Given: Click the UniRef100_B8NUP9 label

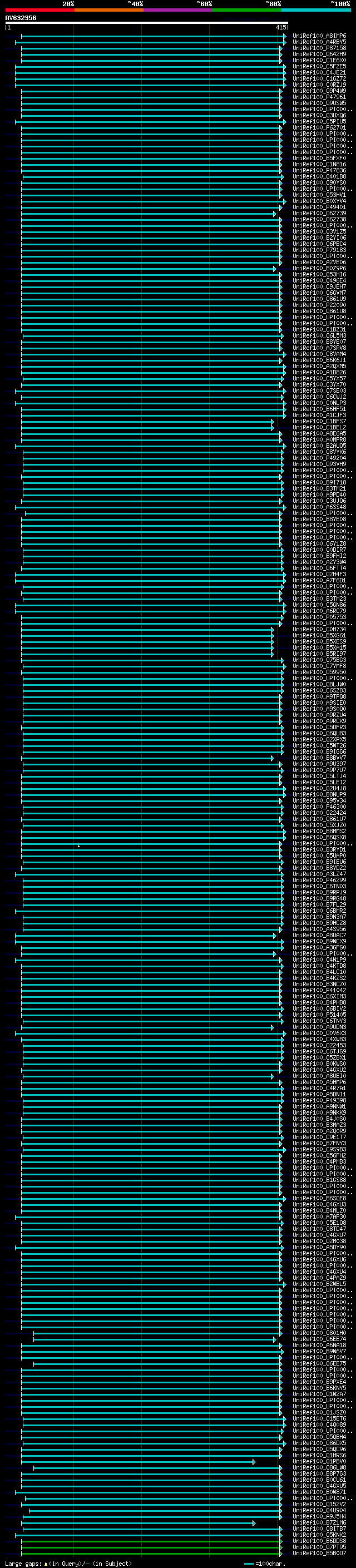Looking at the screenshot, I should (x=319, y=795).
